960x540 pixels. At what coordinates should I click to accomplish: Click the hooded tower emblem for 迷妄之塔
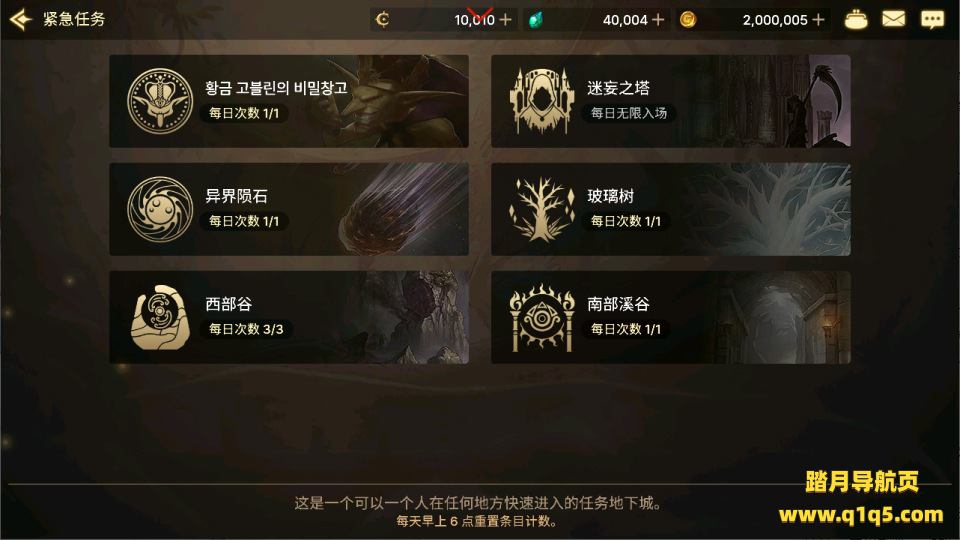pyautogui.click(x=541, y=100)
